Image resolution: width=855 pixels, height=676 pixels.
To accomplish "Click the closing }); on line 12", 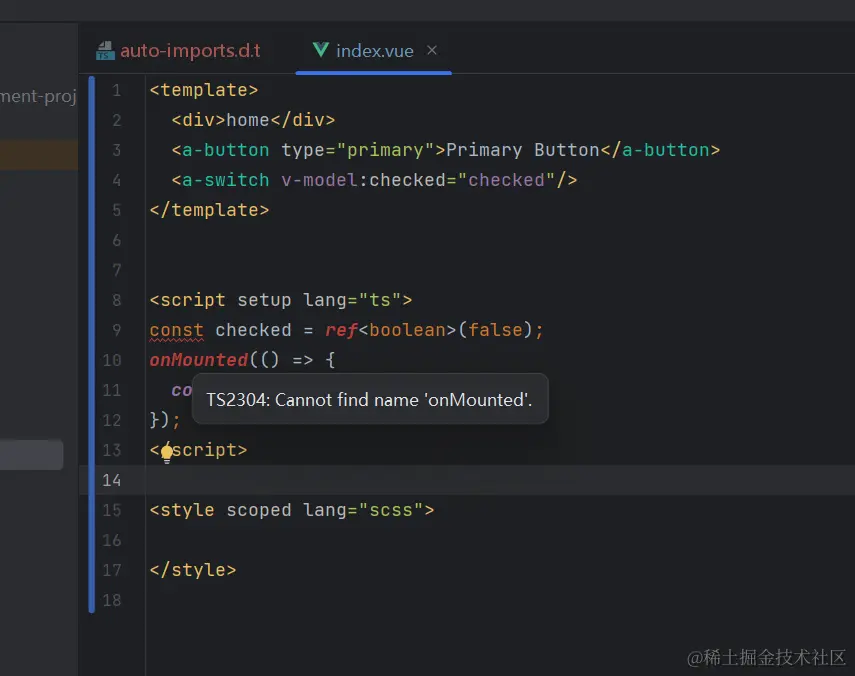I will (165, 420).
